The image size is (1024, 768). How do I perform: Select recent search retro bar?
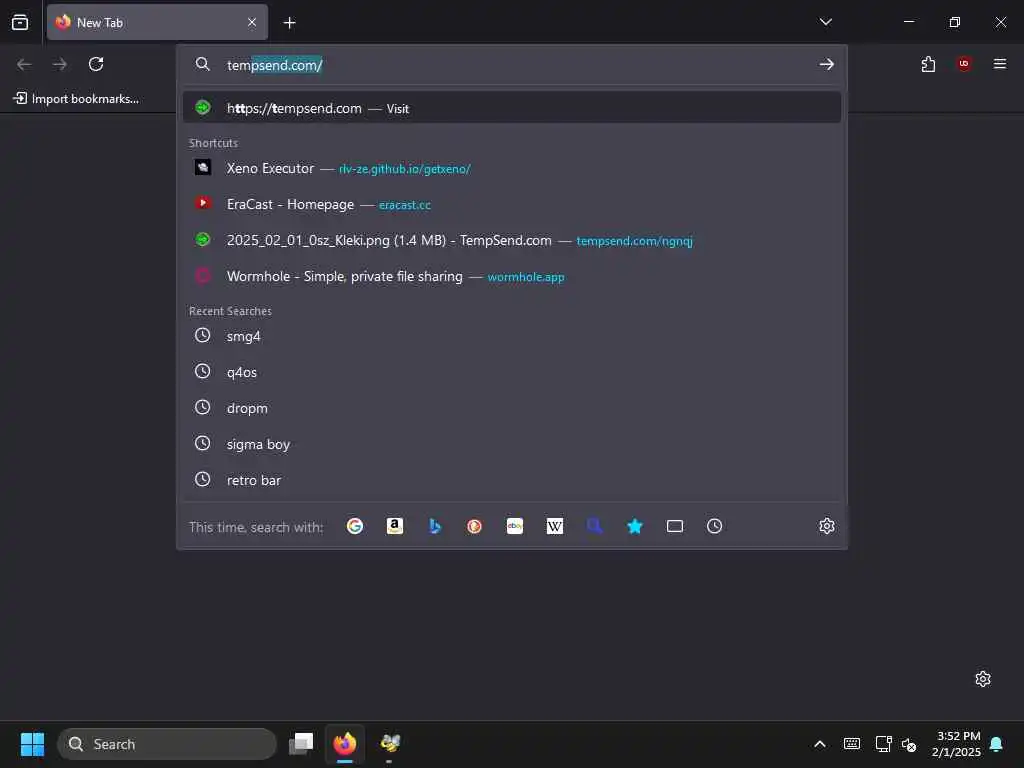coord(511,480)
